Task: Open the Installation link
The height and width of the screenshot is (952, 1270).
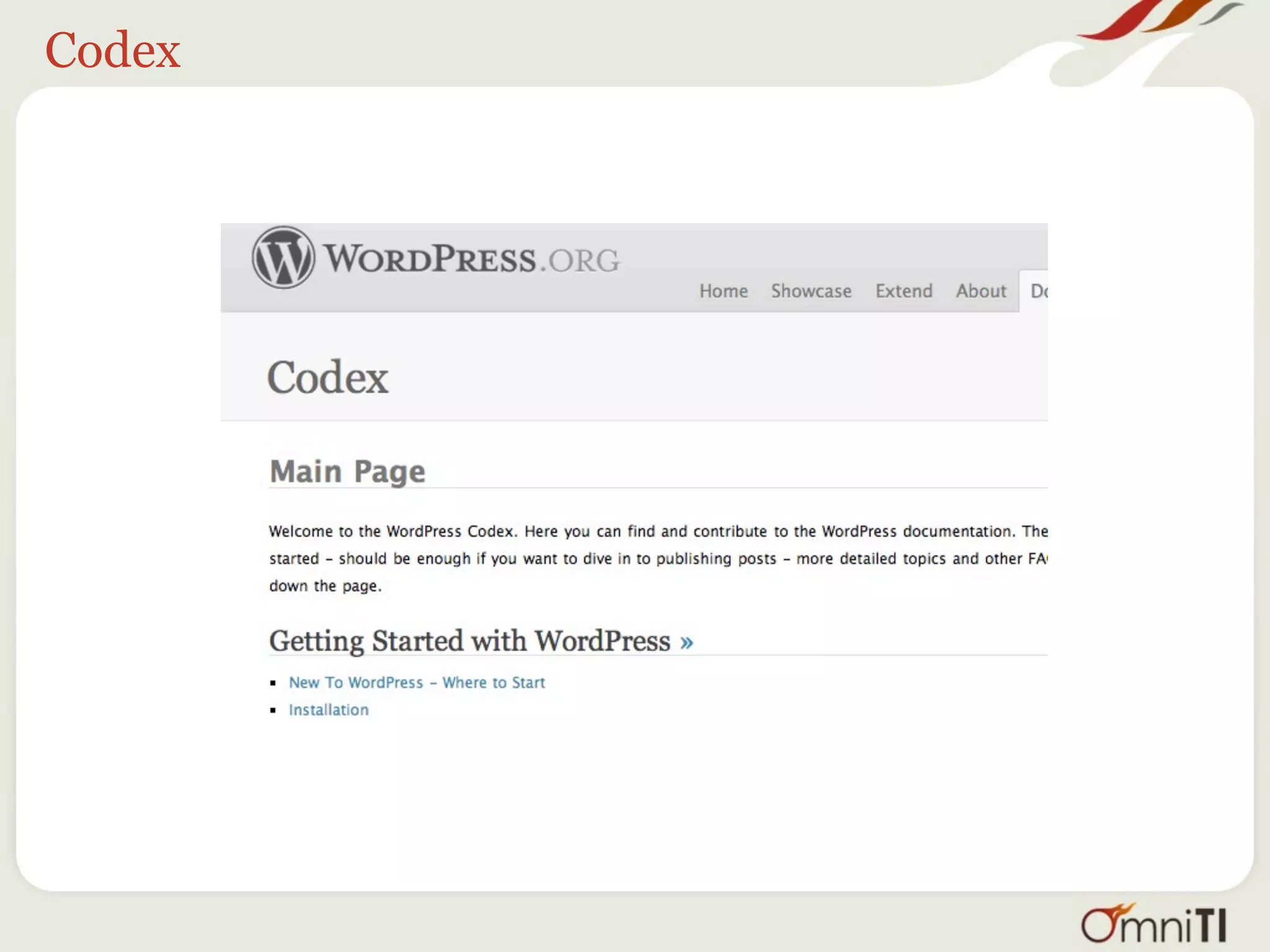Action: (329, 710)
